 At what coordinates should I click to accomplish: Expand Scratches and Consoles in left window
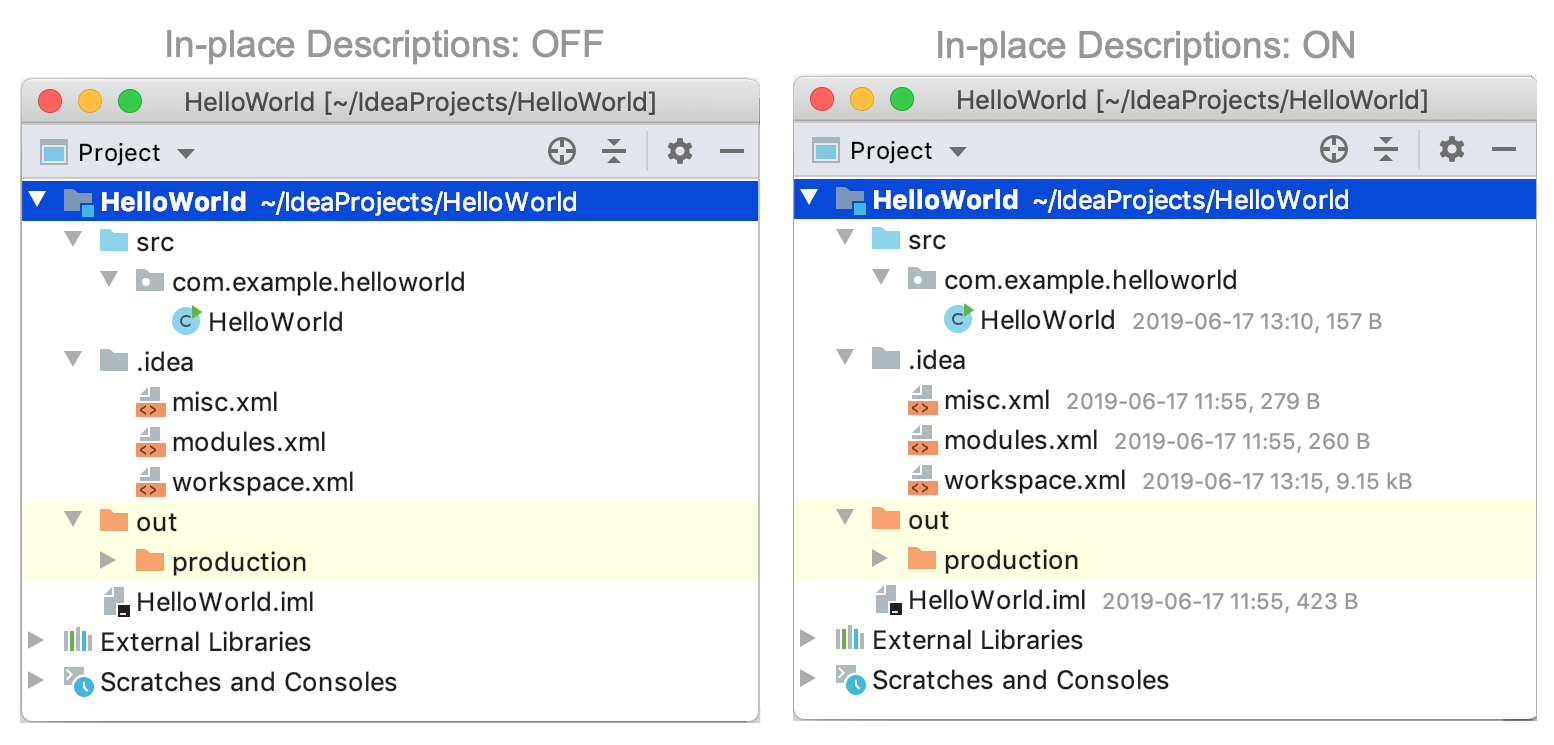37,681
